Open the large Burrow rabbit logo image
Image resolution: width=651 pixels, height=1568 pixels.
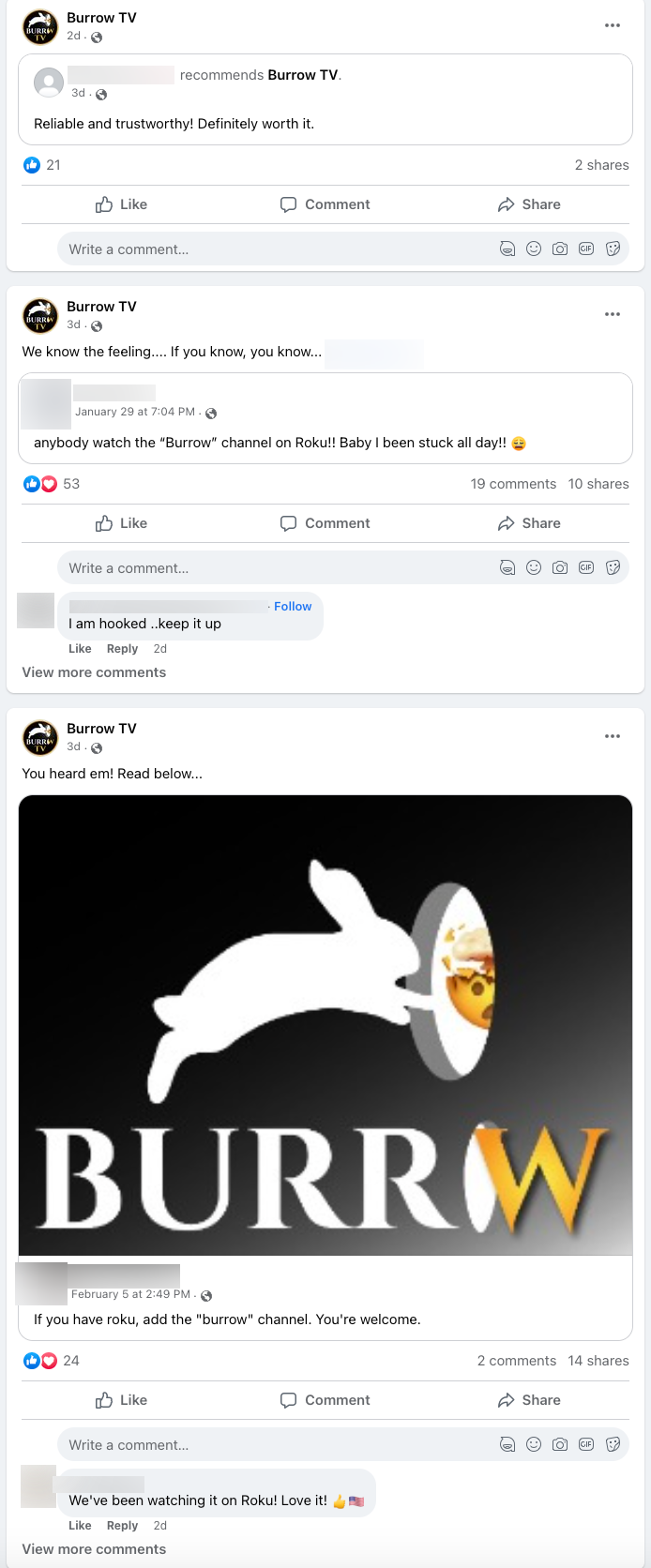click(x=325, y=1025)
